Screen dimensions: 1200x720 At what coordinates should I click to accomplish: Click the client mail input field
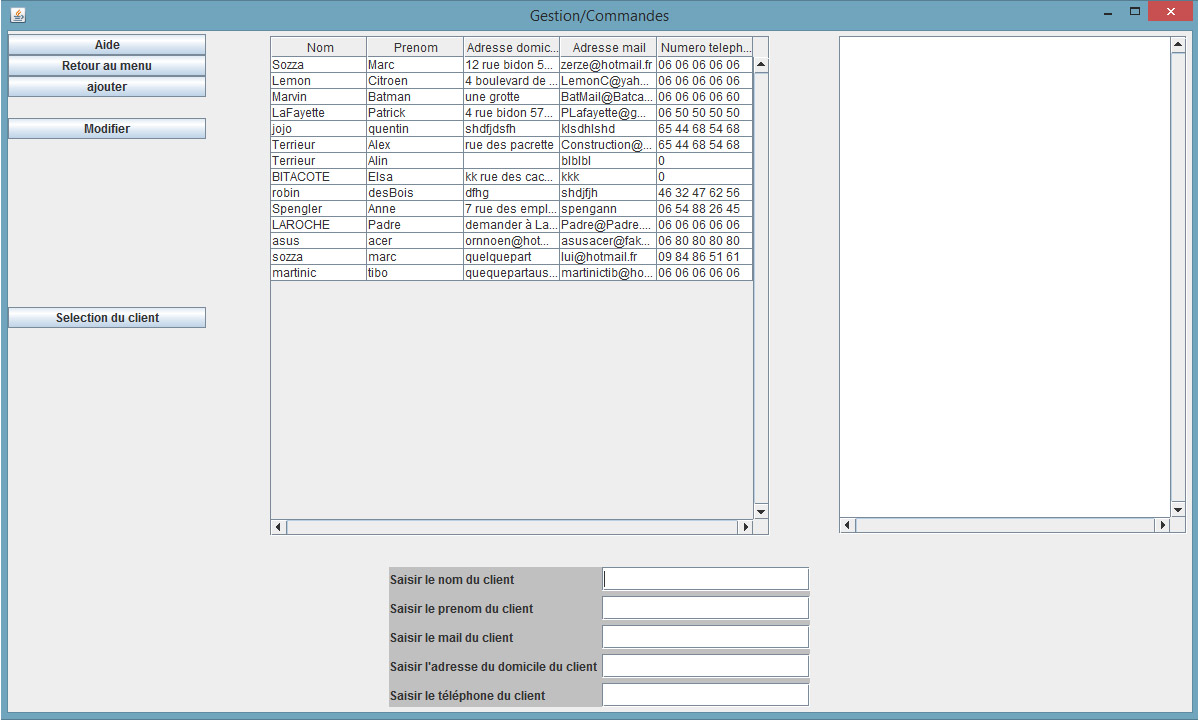tap(705, 637)
